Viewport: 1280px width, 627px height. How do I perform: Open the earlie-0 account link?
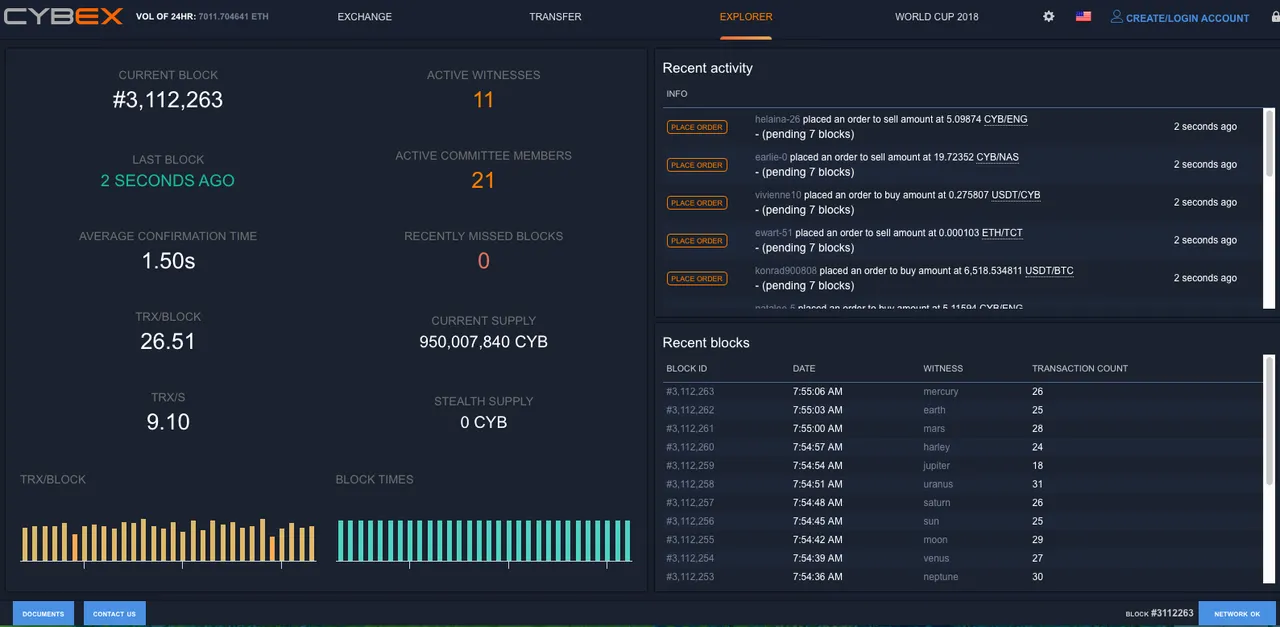coord(771,157)
